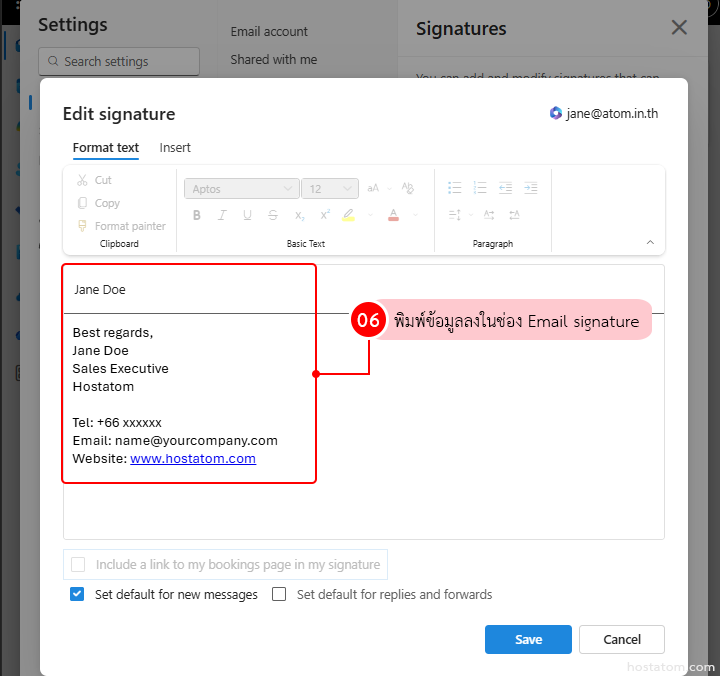Open Shared with me settings section
This screenshot has height=676, width=720.
click(x=274, y=60)
